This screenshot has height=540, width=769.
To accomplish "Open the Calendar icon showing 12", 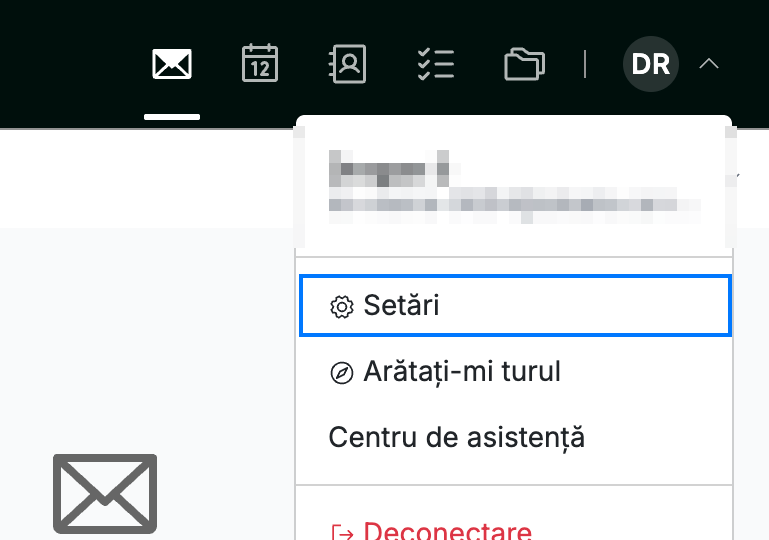I will pyautogui.click(x=260, y=63).
